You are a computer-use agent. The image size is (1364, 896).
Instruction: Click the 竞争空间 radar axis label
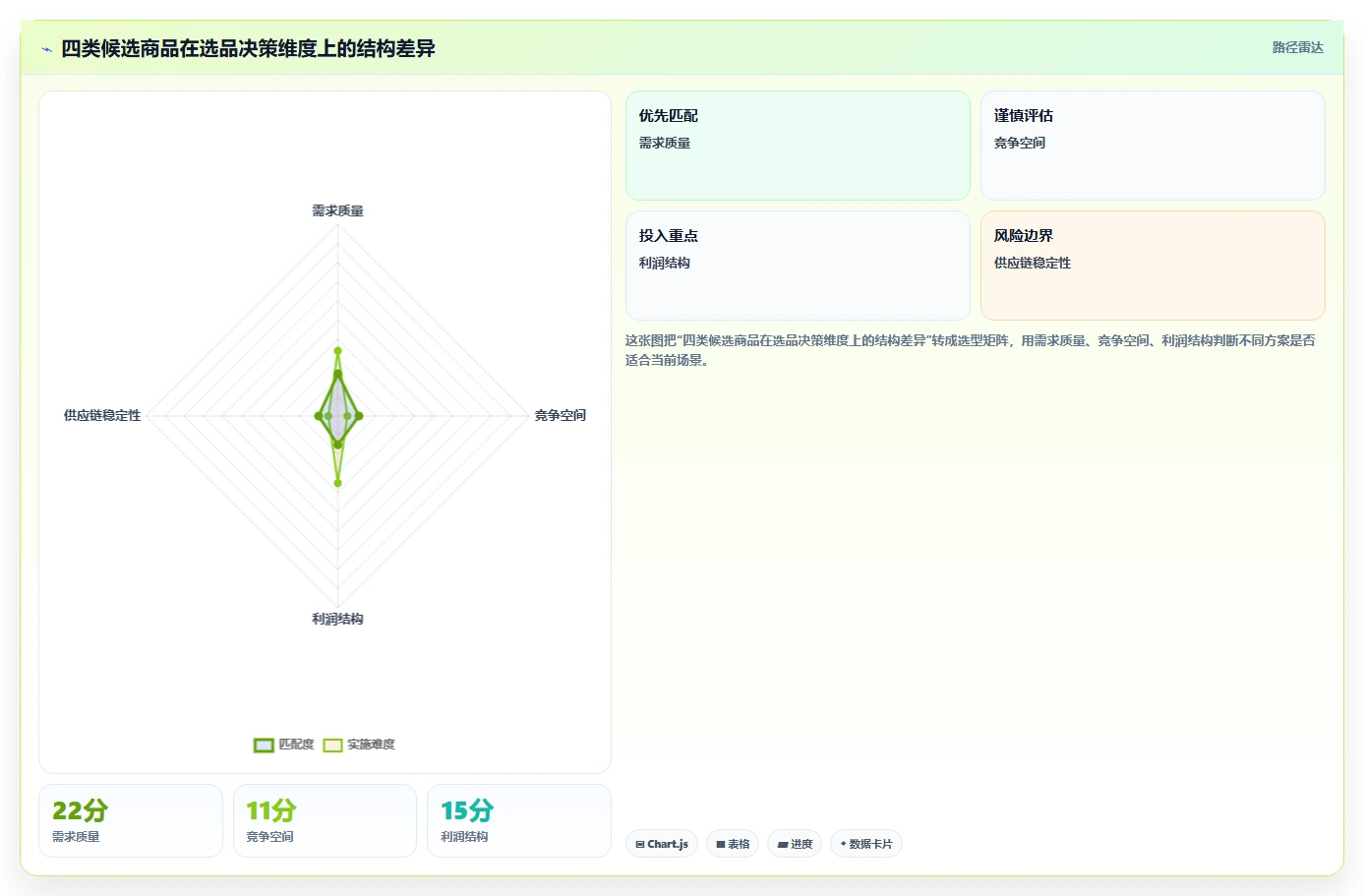[x=560, y=415]
